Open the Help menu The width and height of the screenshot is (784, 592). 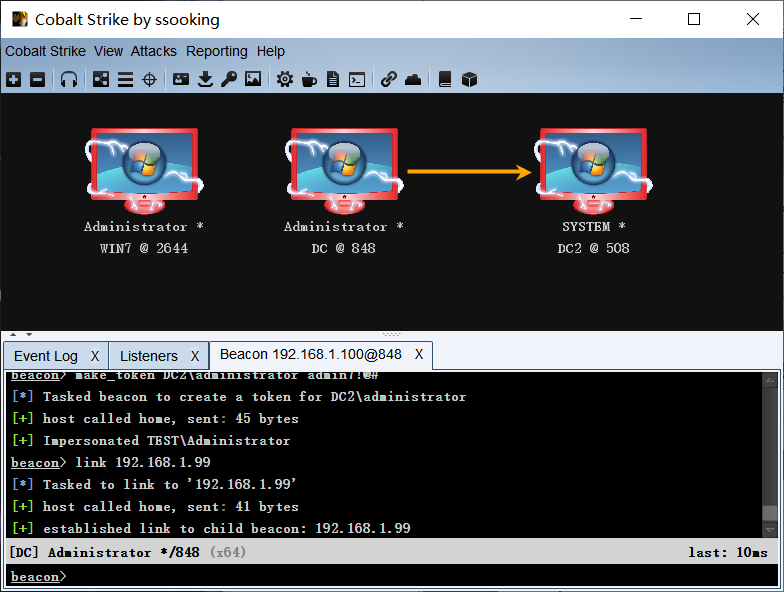coord(270,51)
